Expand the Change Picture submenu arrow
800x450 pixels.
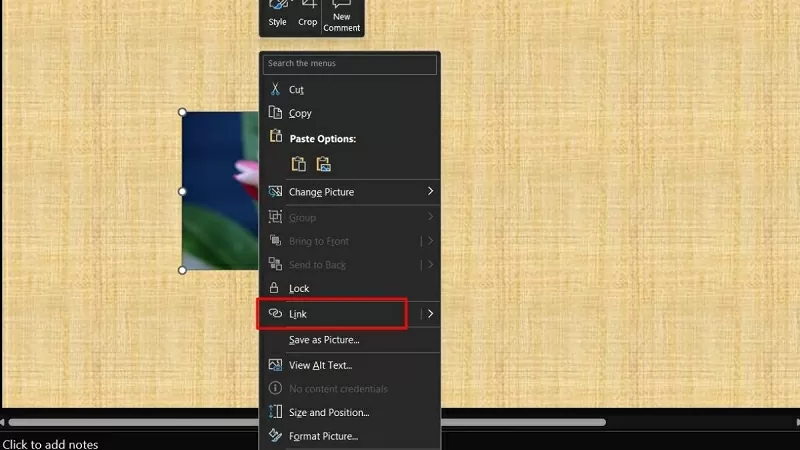click(430, 191)
